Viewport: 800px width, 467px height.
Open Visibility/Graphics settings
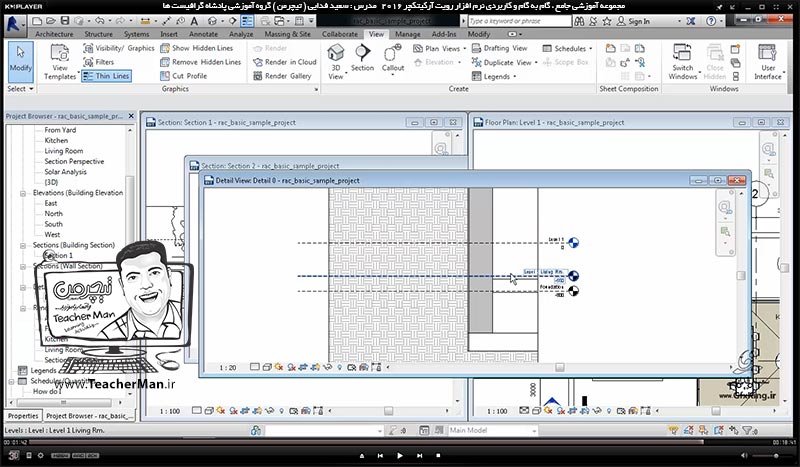click(118, 48)
